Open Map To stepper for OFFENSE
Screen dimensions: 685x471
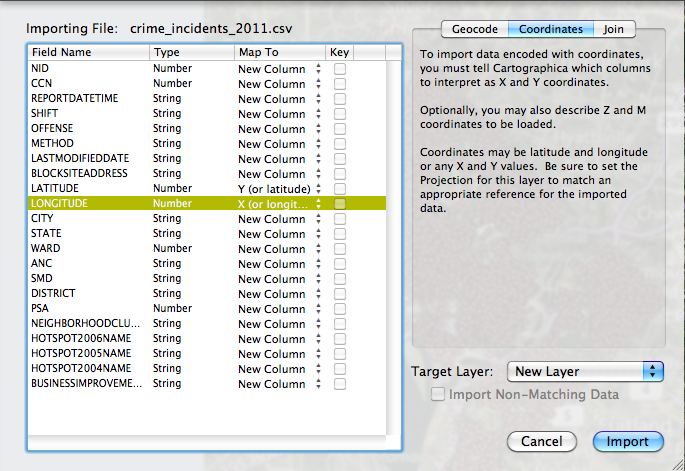pyautogui.click(x=319, y=129)
